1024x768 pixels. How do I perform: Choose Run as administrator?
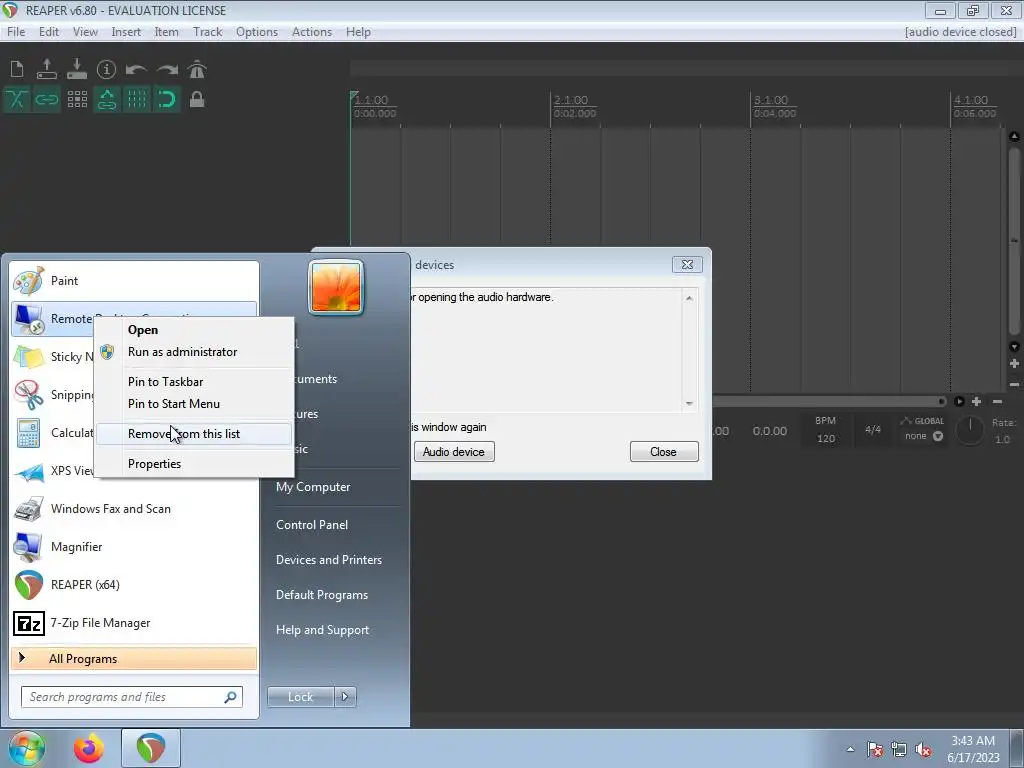tap(194, 352)
